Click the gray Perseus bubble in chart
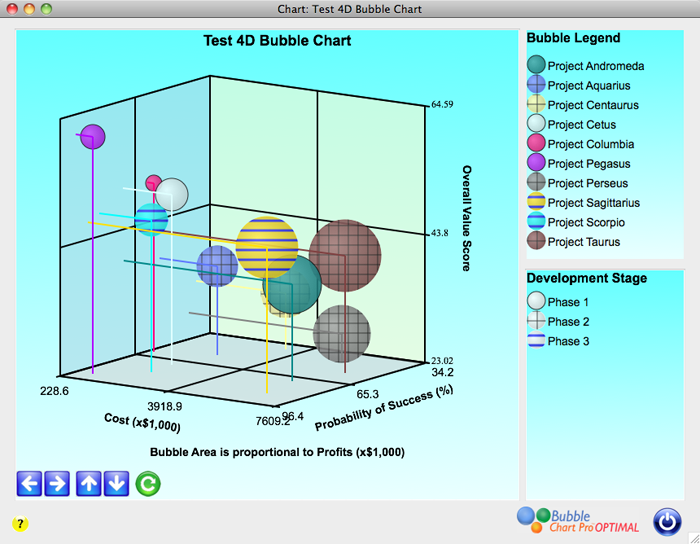The width and height of the screenshot is (700, 544). tap(342, 334)
